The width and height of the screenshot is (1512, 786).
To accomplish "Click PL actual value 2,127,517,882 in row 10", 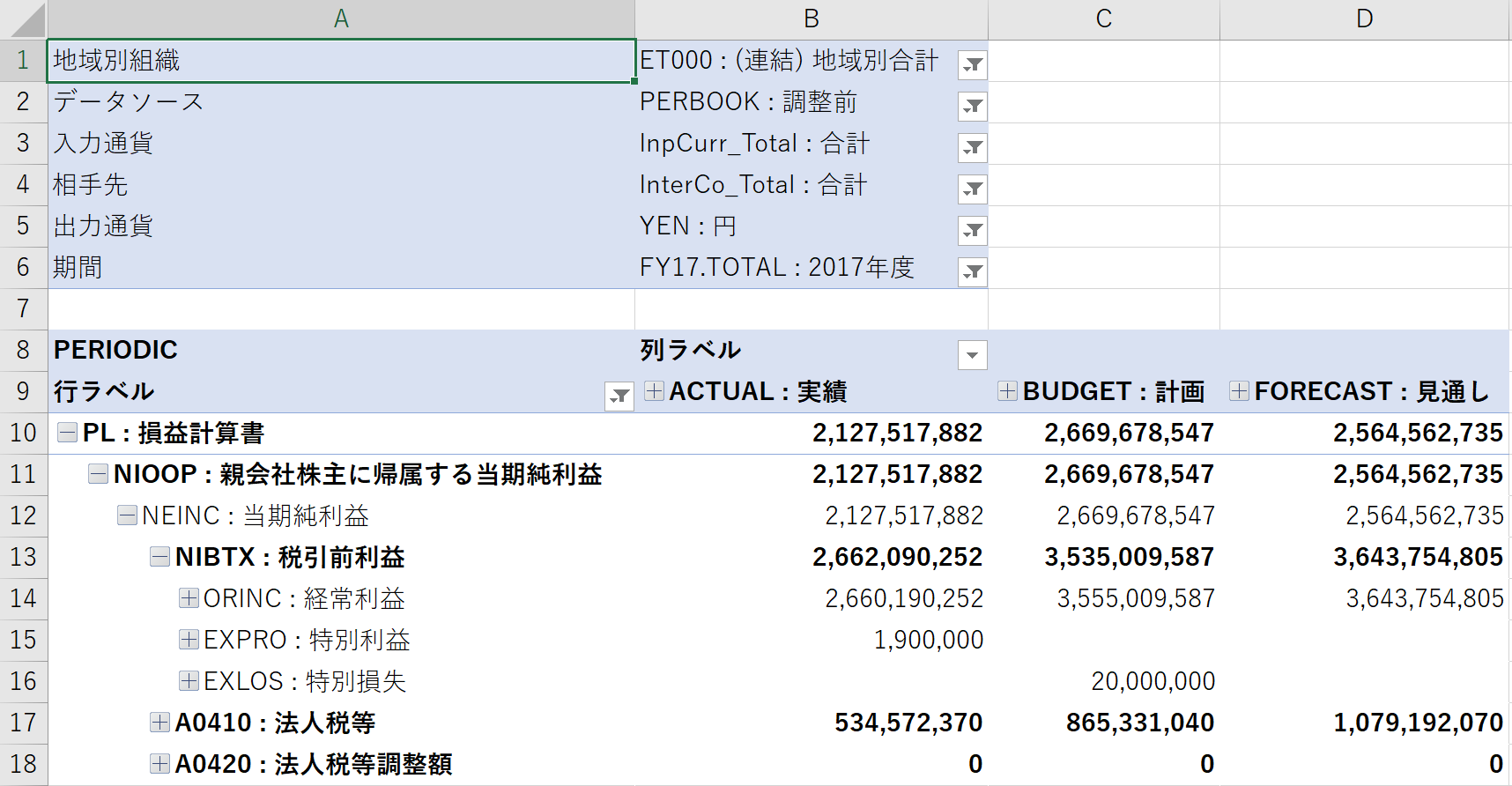I will [897, 433].
